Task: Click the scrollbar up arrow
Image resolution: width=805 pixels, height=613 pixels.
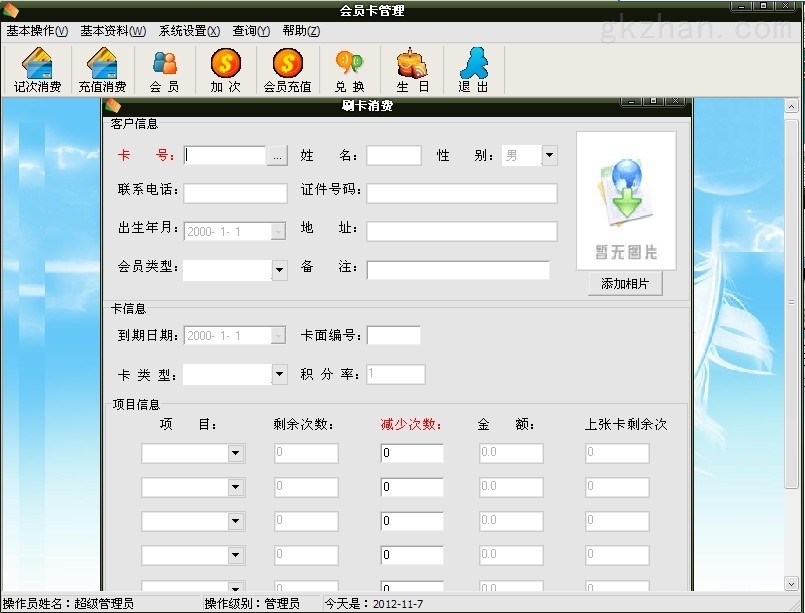Action: [x=791, y=106]
